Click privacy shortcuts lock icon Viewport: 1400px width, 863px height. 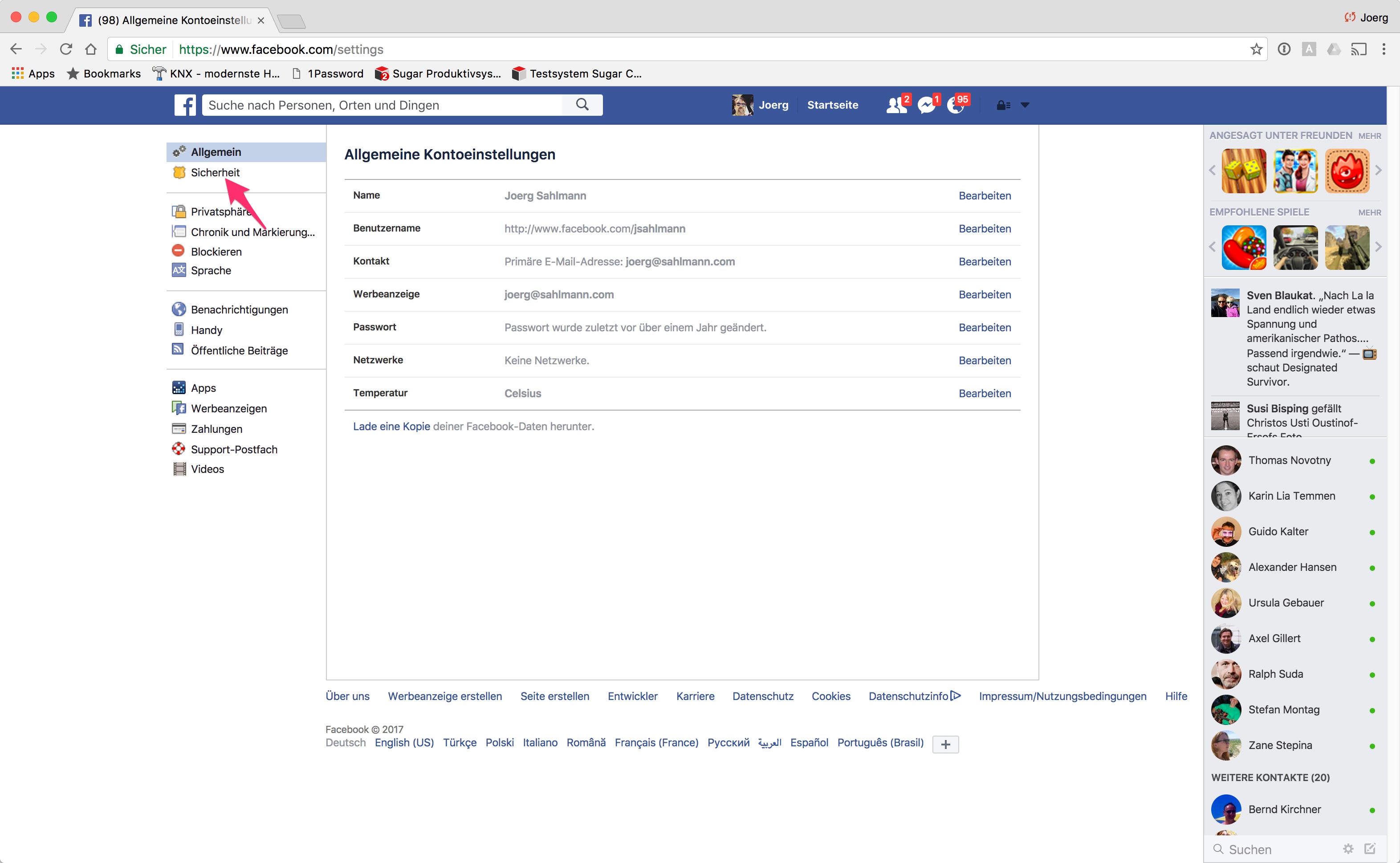tap(1003, 105)
